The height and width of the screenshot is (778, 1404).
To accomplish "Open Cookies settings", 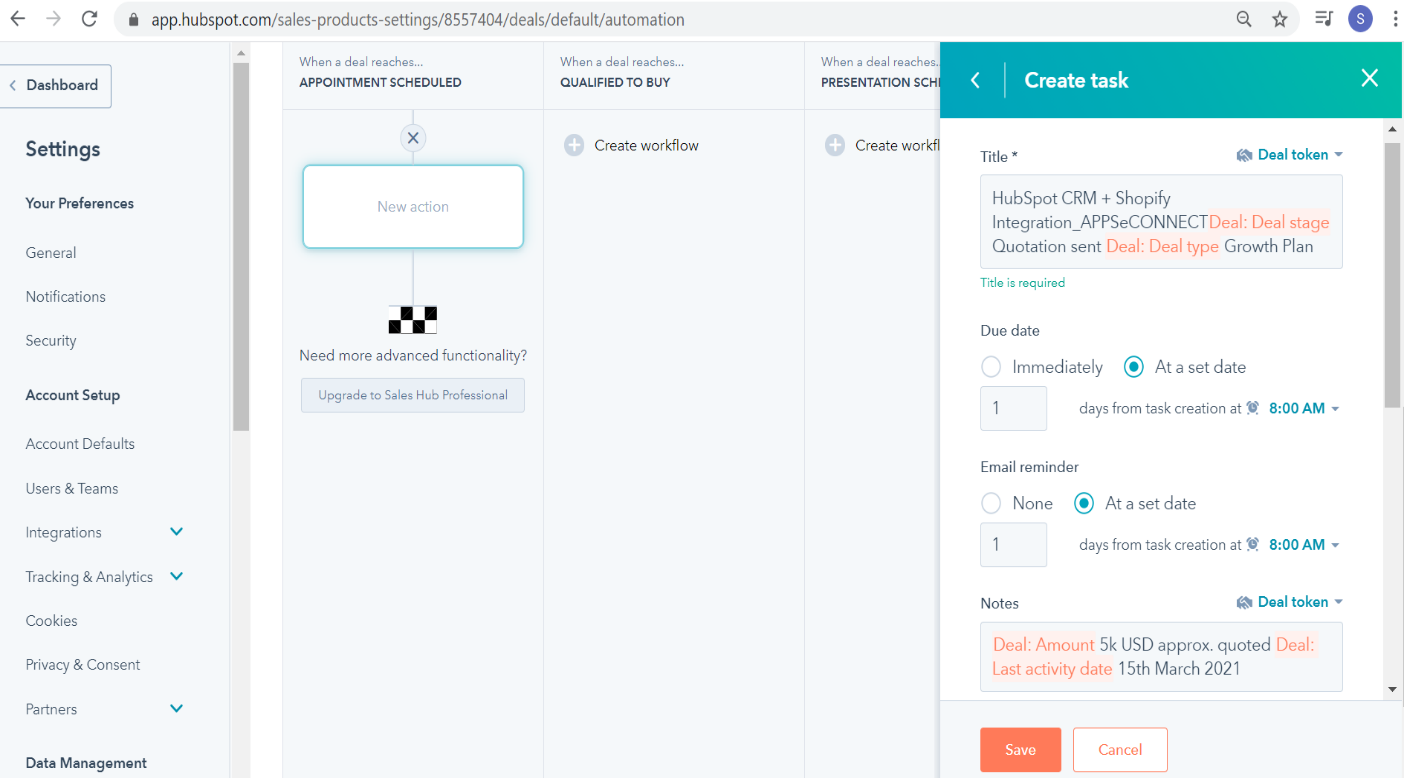I will coord(52,621).
